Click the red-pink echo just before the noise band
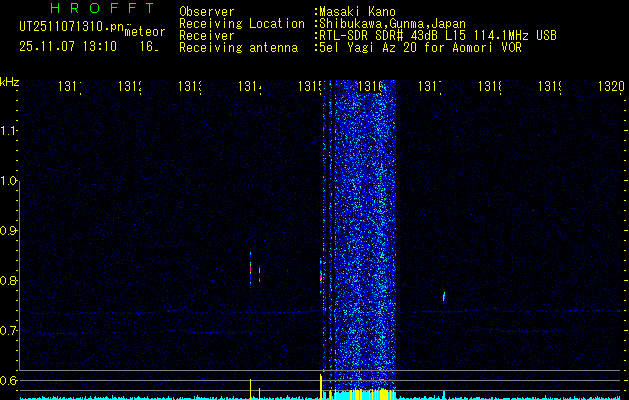This screenshot has width=629, height=400. coord(321,276)
